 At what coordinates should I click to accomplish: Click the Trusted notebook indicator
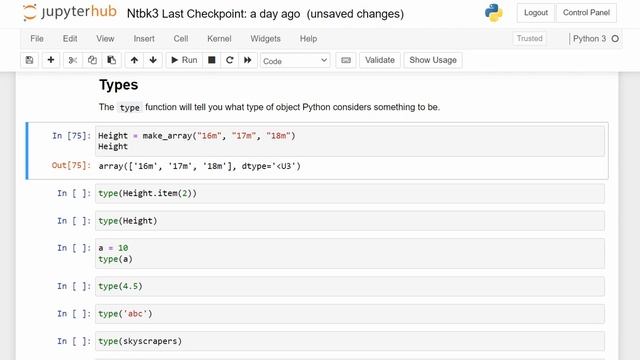click(529, 38)
